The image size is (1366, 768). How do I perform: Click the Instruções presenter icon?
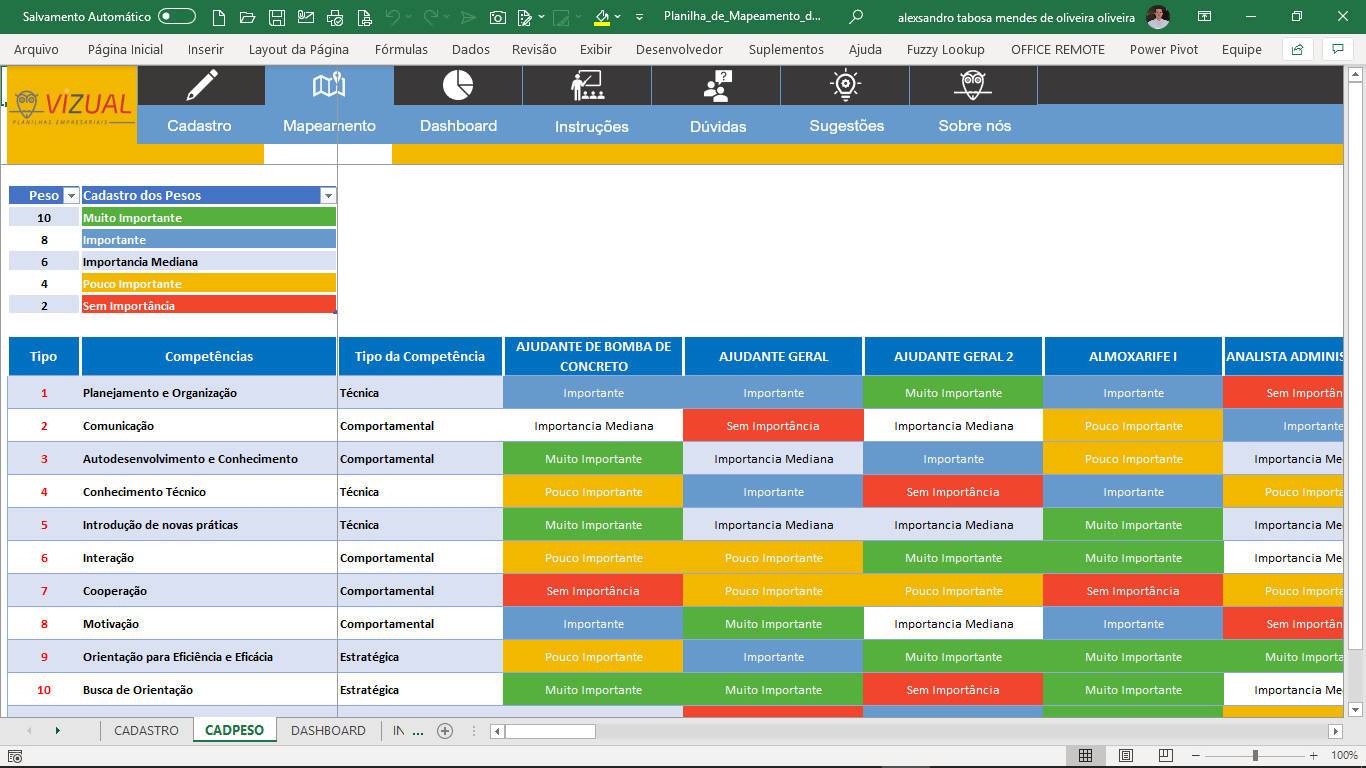587,85
